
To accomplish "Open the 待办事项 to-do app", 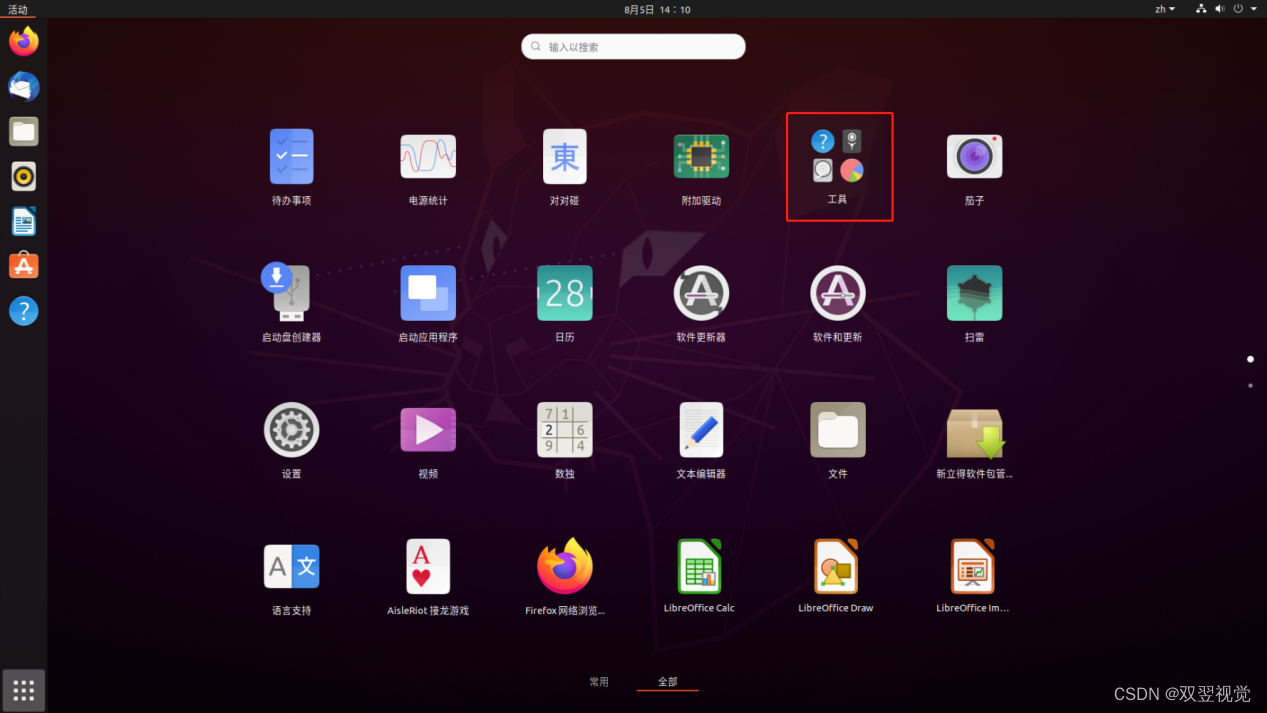I will coord(291,157).
